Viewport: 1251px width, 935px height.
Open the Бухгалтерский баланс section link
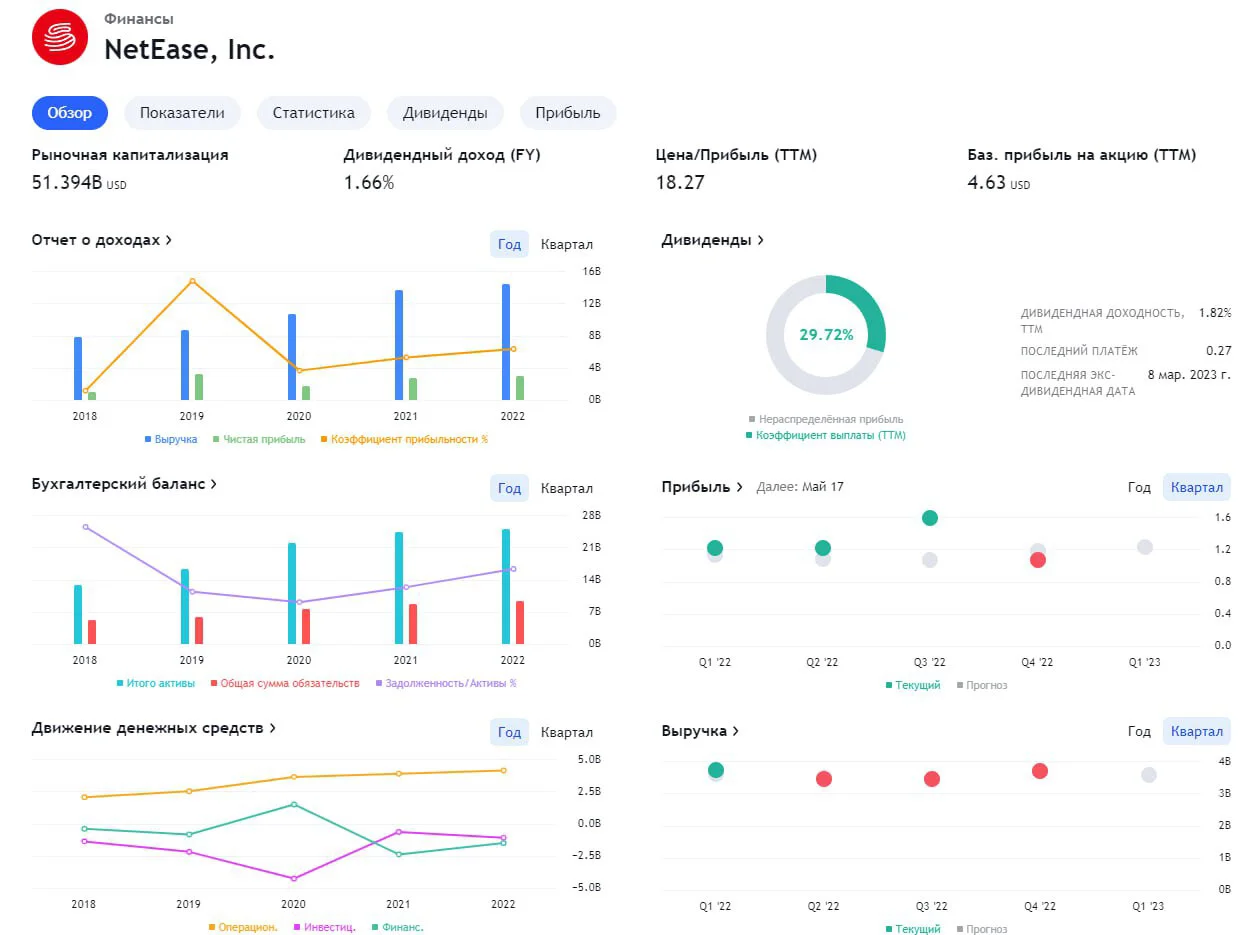[x=125, y=484]
